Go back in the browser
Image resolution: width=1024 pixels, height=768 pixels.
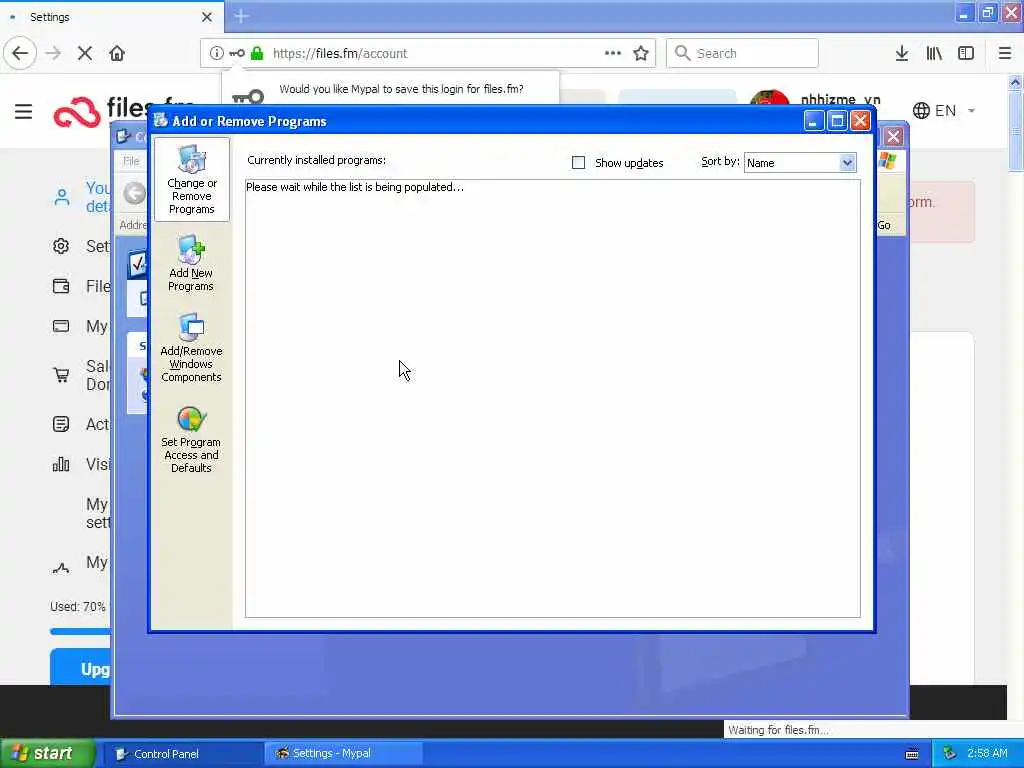(20, 54)
